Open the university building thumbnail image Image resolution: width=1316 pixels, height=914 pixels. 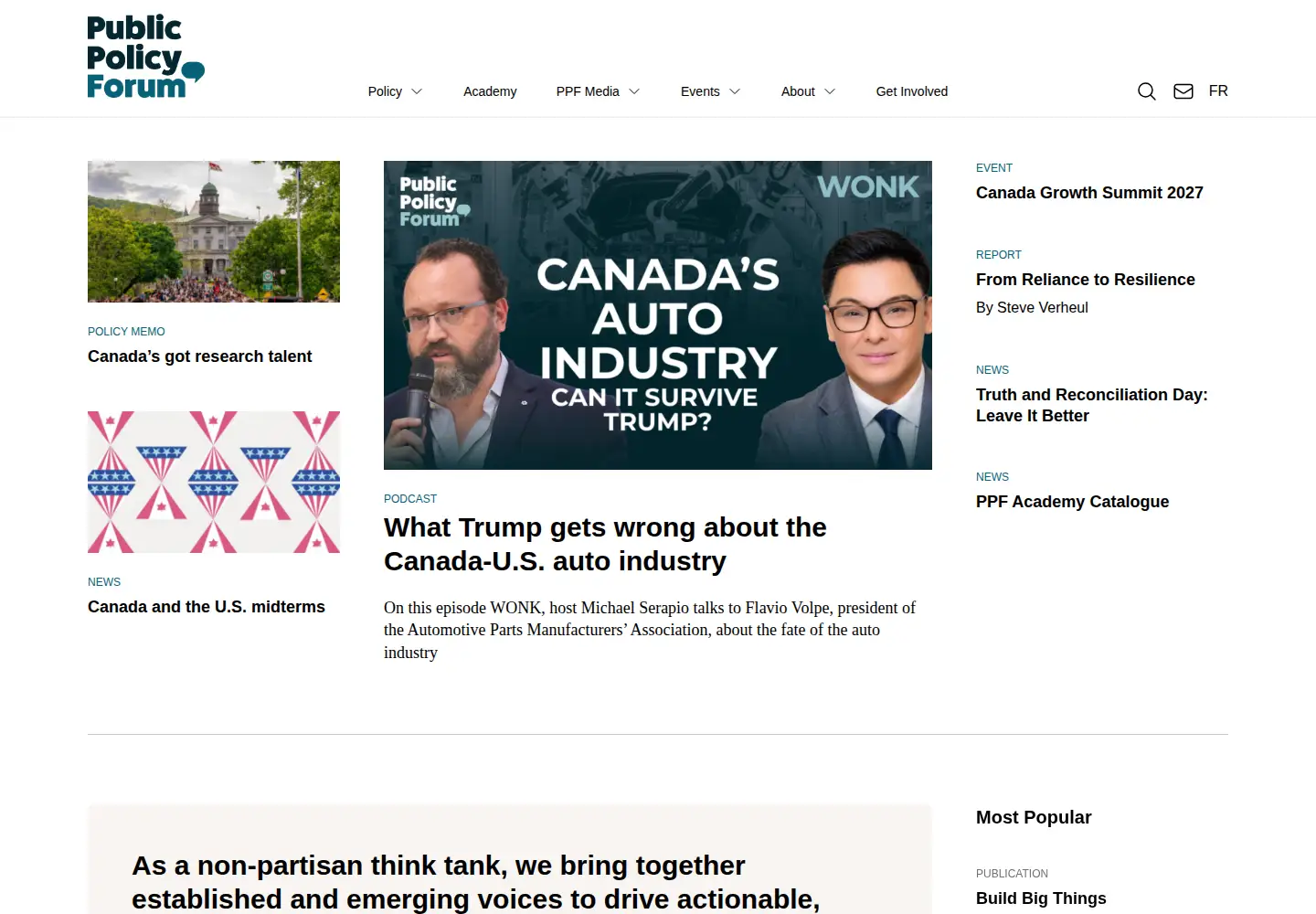[x=214, y=231]
